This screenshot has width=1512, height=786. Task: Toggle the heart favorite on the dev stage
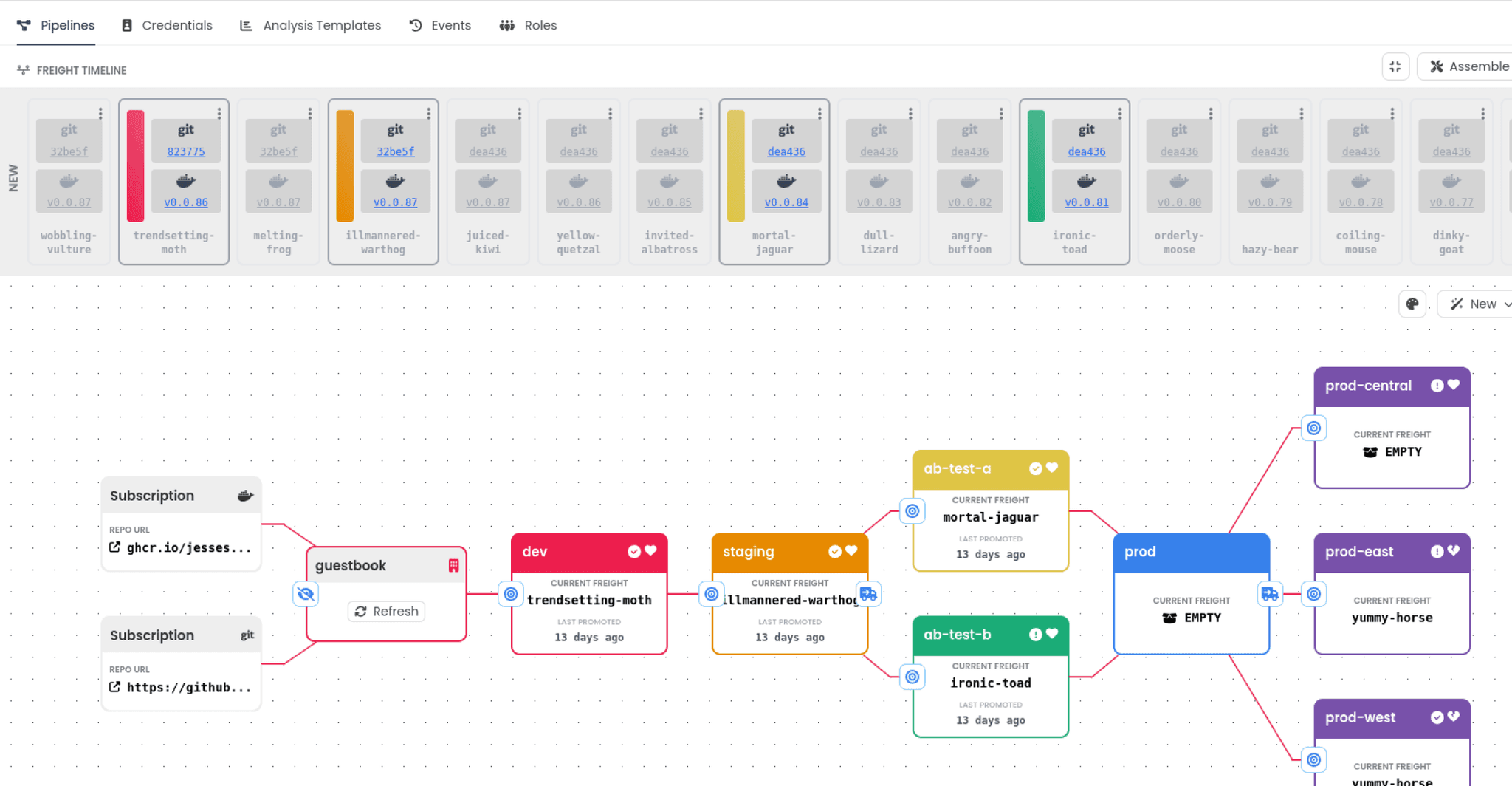pyautogui.click(x=652, y=551)
